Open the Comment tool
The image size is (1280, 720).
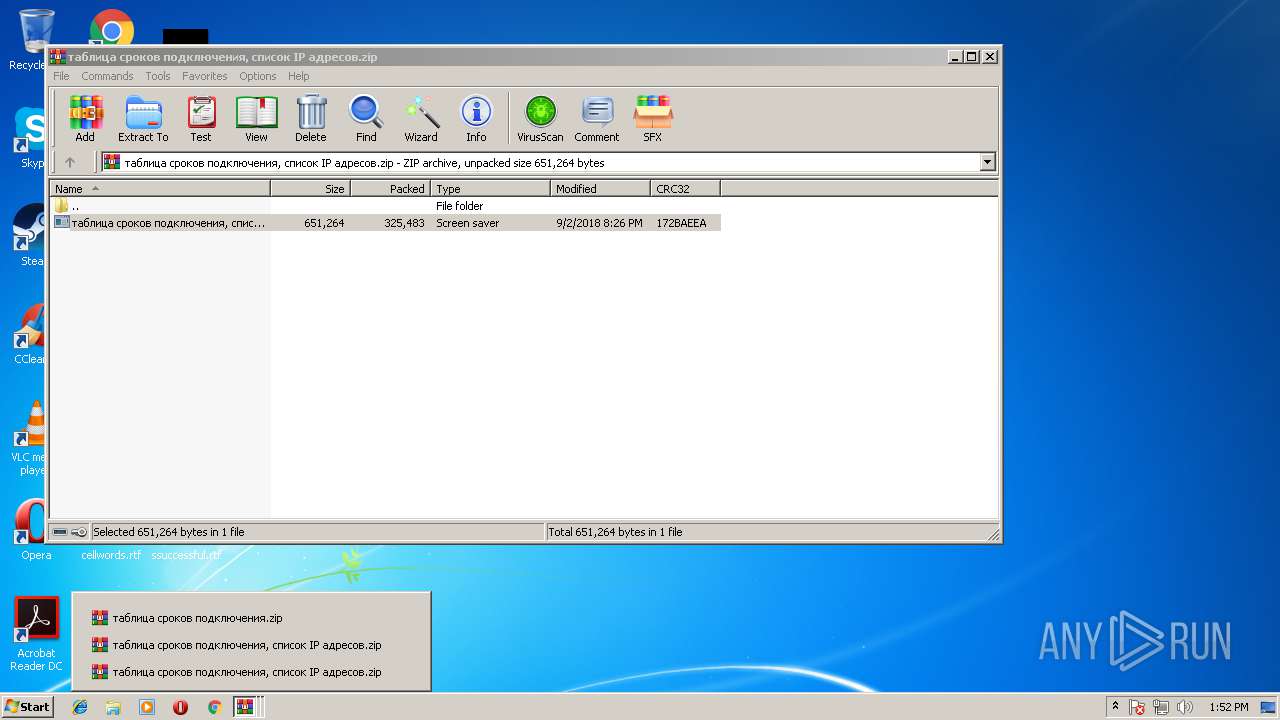point(597,119)
